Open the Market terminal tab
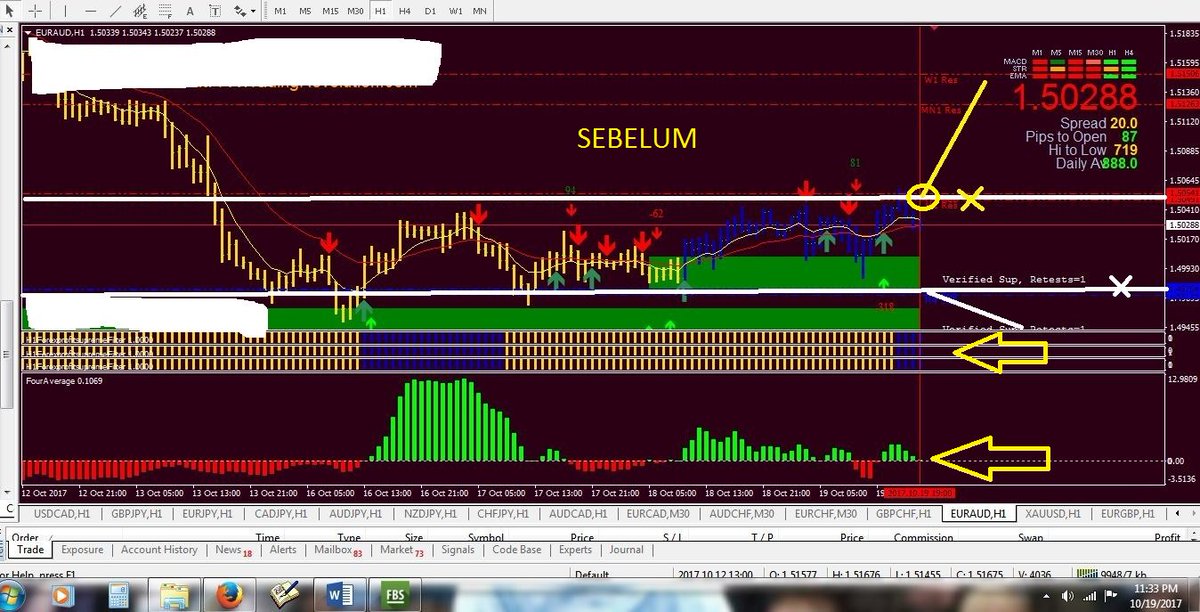 click(401, 549)
